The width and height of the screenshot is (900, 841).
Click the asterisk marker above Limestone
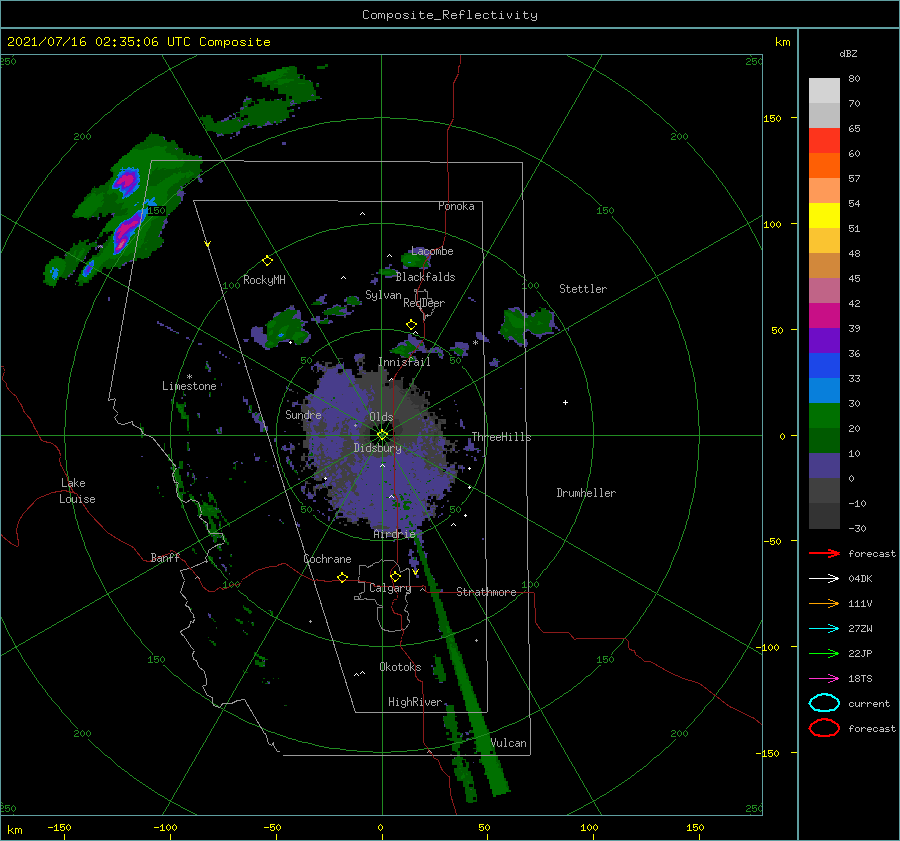[x=189, y=377]
